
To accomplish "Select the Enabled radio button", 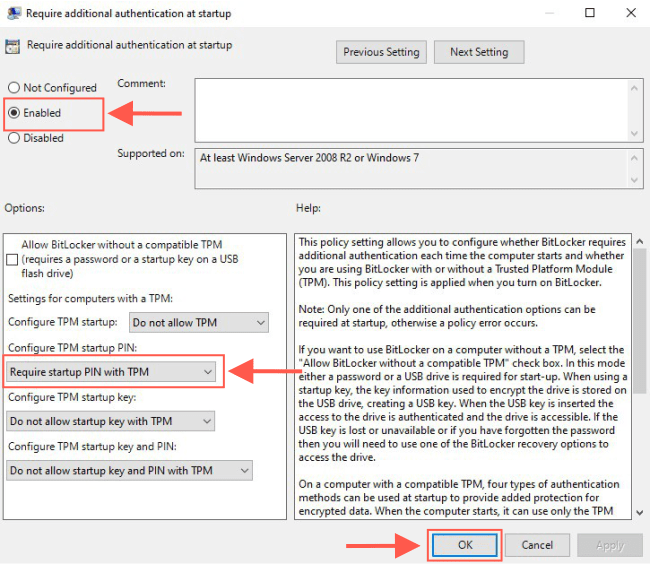I will click(14, 113).
